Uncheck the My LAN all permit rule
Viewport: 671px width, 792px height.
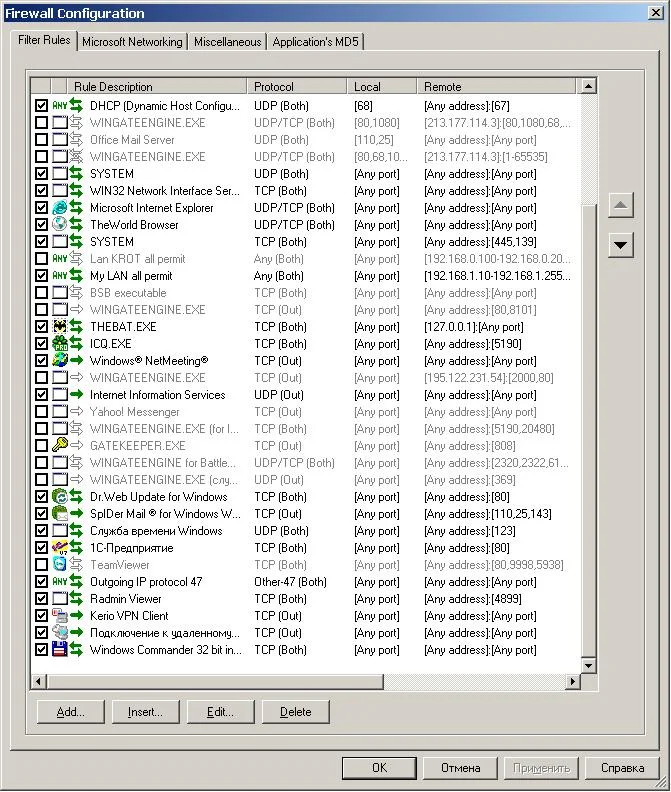pyautogui.click(x=41, y=275)
